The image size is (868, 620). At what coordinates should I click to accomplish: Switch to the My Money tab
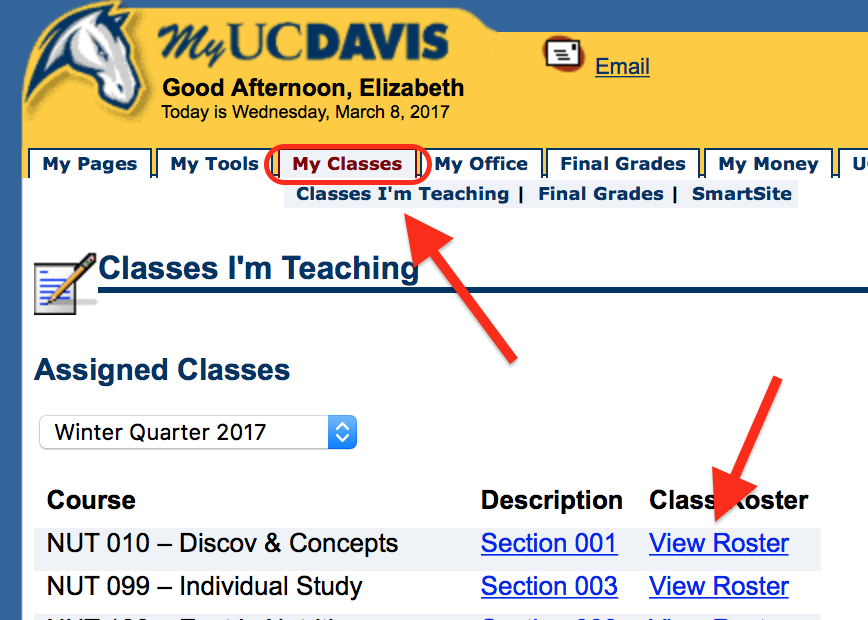[x=768, y=164]
